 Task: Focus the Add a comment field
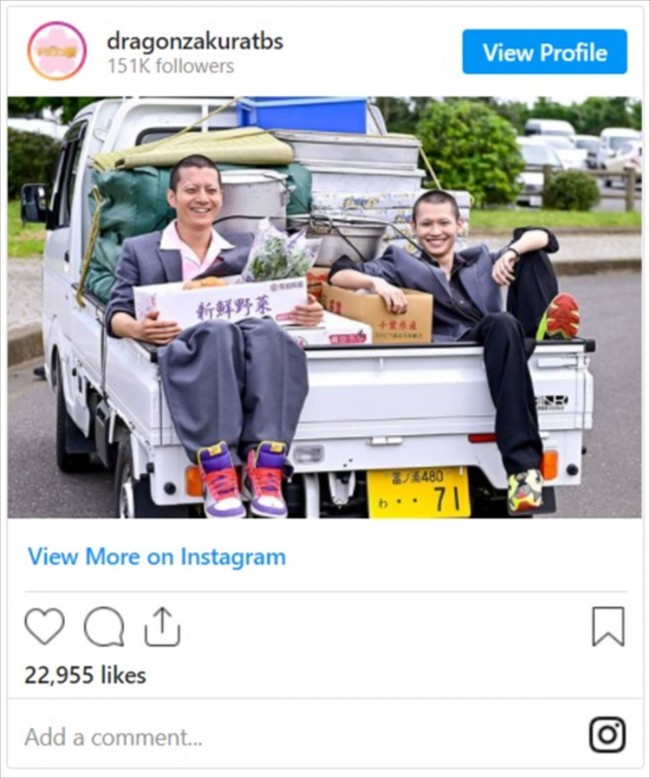(298, 737)
